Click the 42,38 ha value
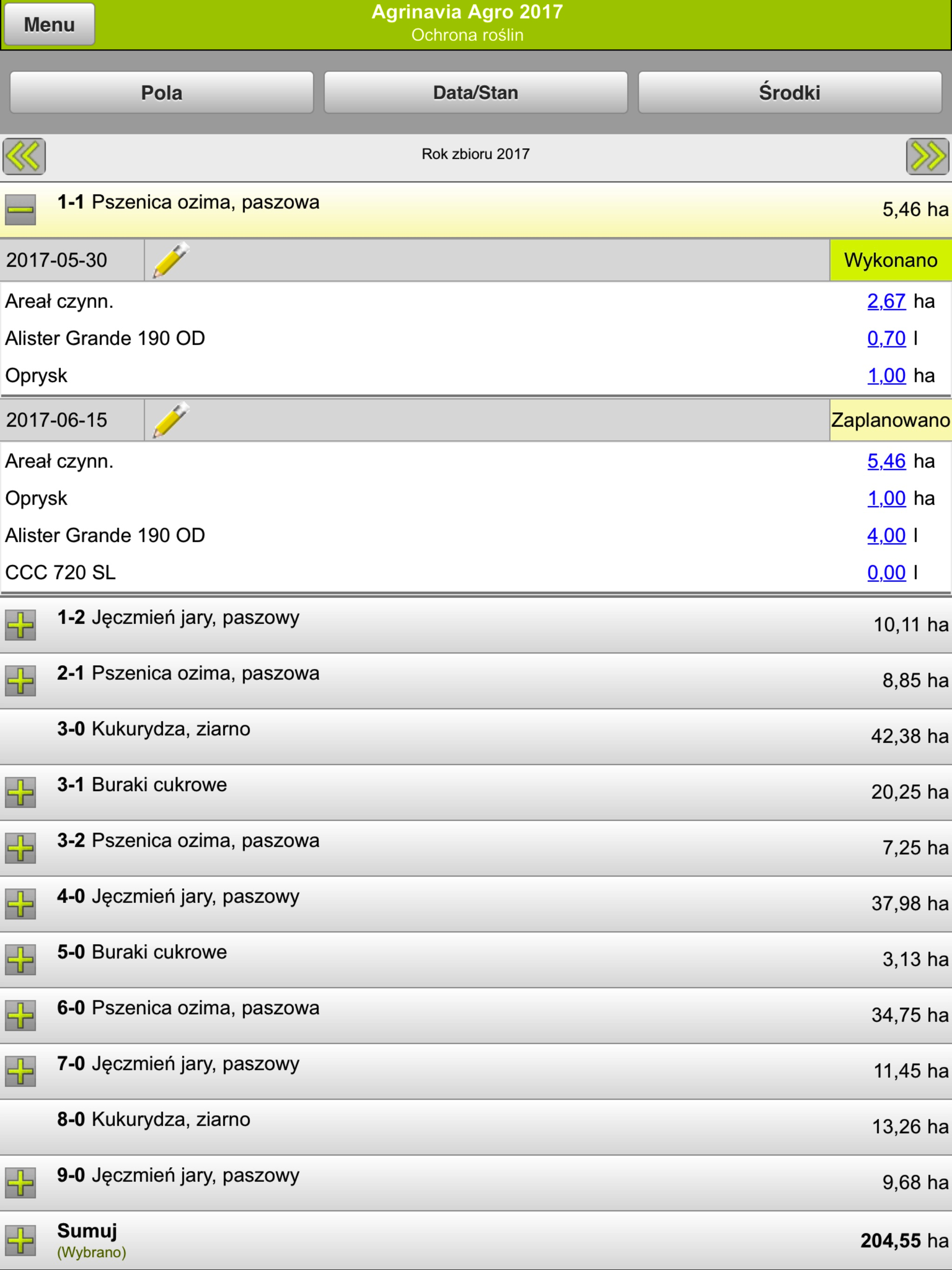This screenshot has height=1270, width=952. 910,736
